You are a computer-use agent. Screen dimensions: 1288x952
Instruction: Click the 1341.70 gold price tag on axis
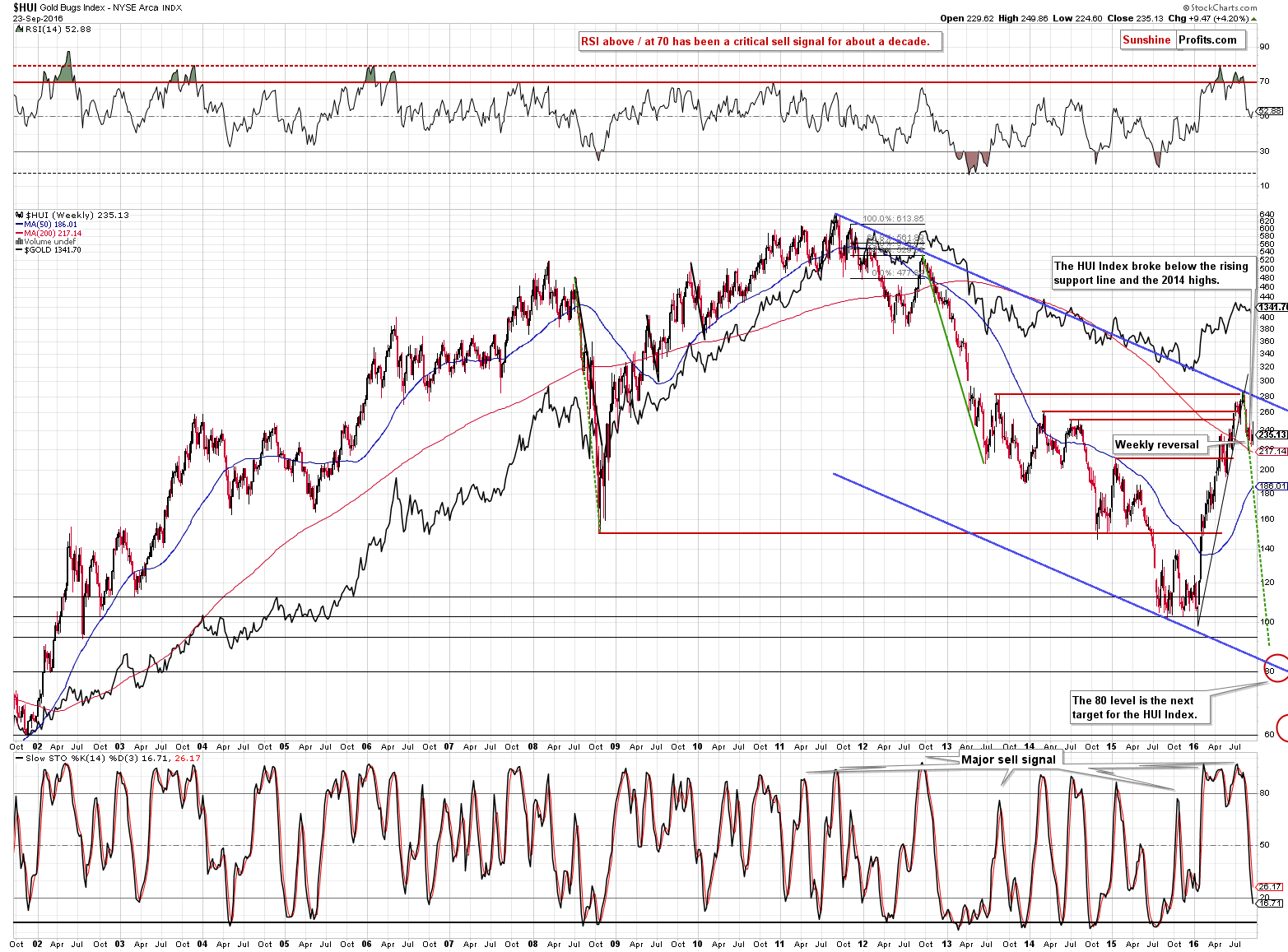coord(1273,307)
